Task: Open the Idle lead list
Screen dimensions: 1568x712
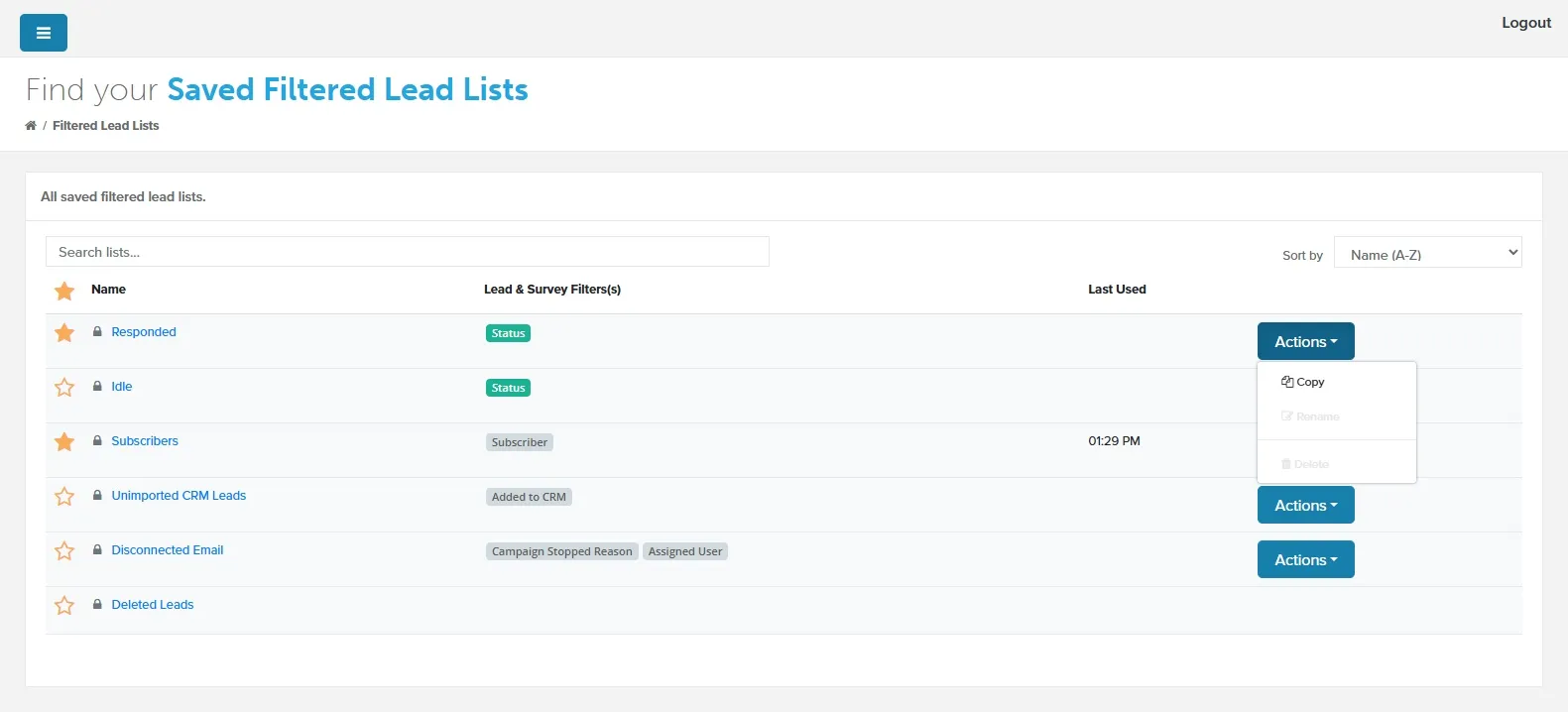Action: (122, 387)
